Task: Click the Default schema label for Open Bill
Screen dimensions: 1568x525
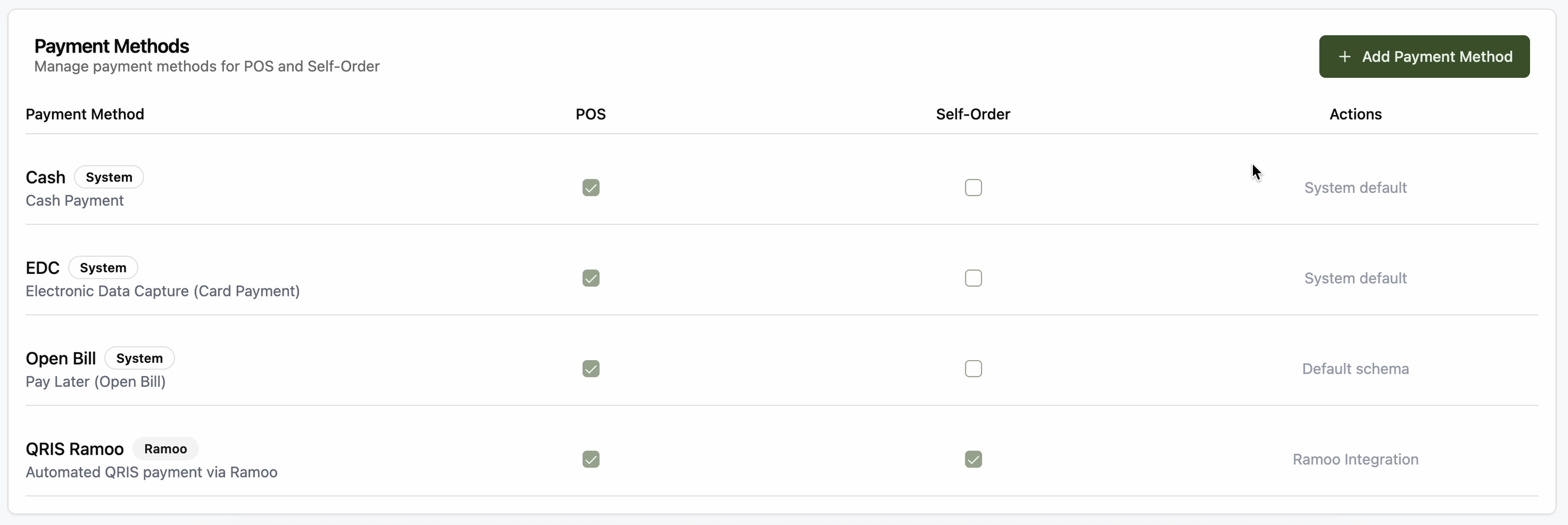Action: [1355, 368]
